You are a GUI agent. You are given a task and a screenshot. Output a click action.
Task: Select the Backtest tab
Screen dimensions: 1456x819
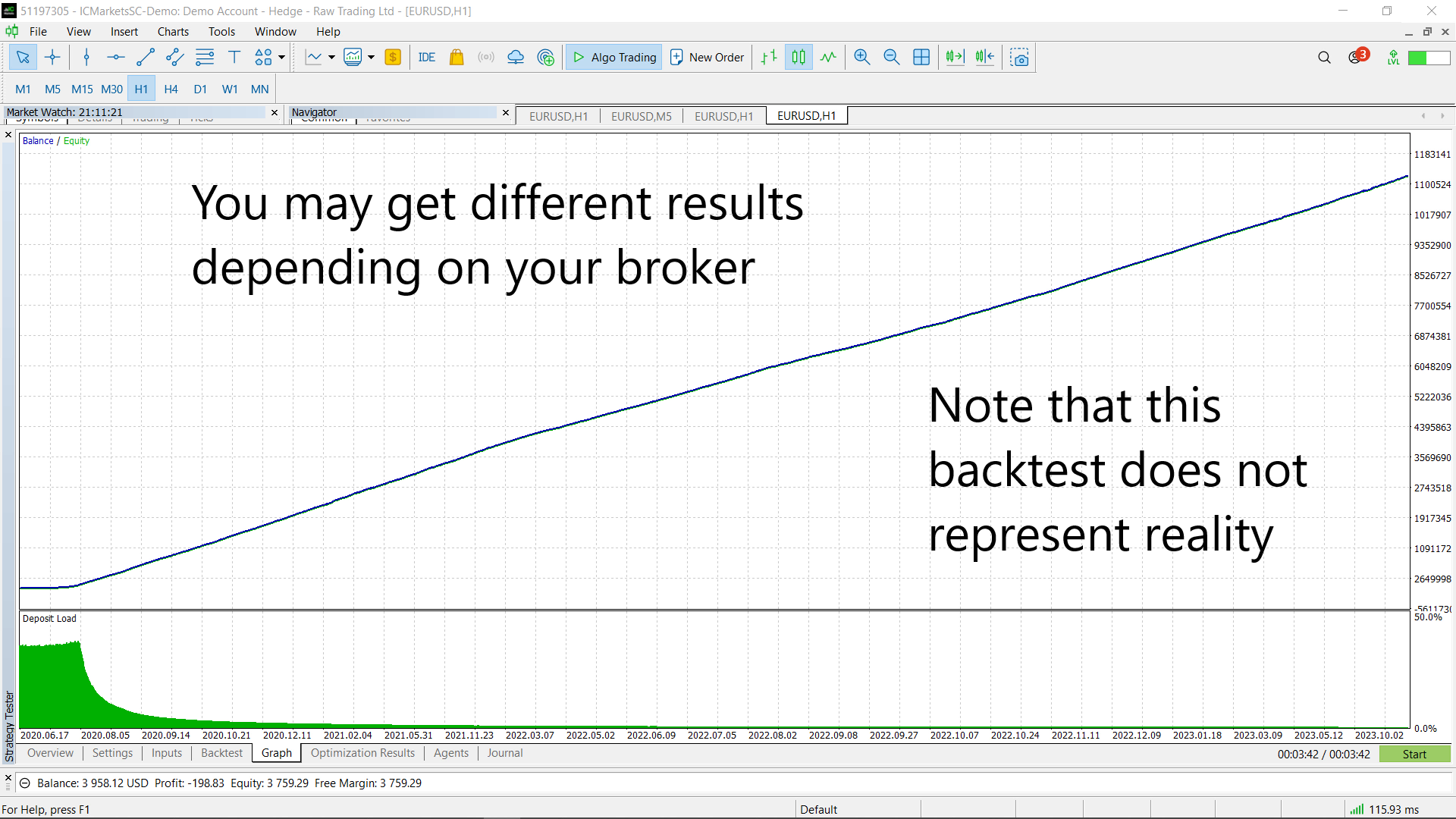[x=220, y=753]
